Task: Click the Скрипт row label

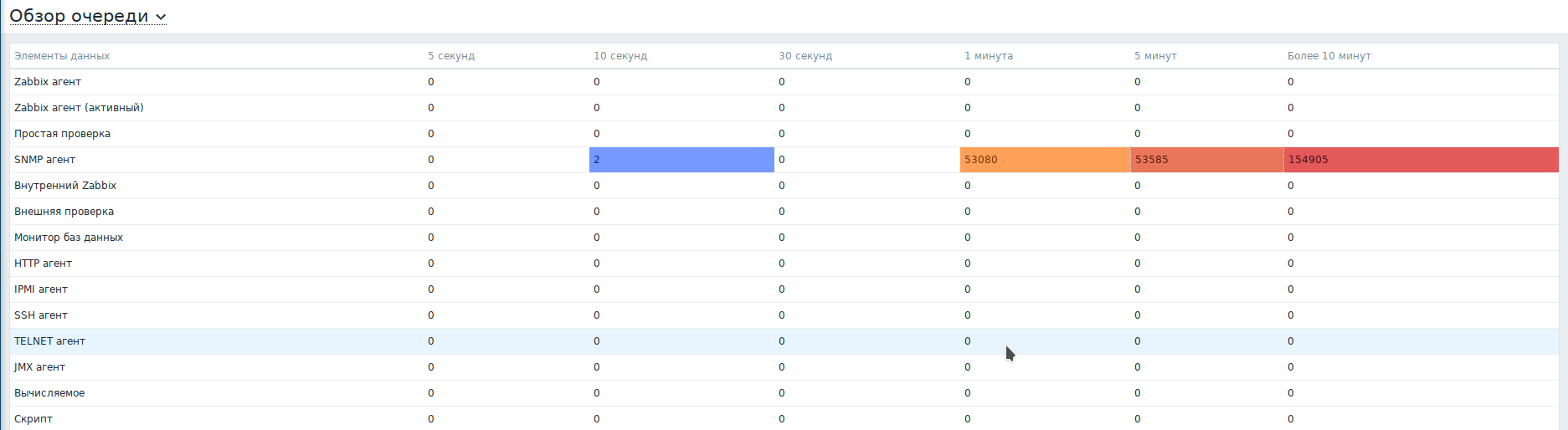Action: click(33, 419)
